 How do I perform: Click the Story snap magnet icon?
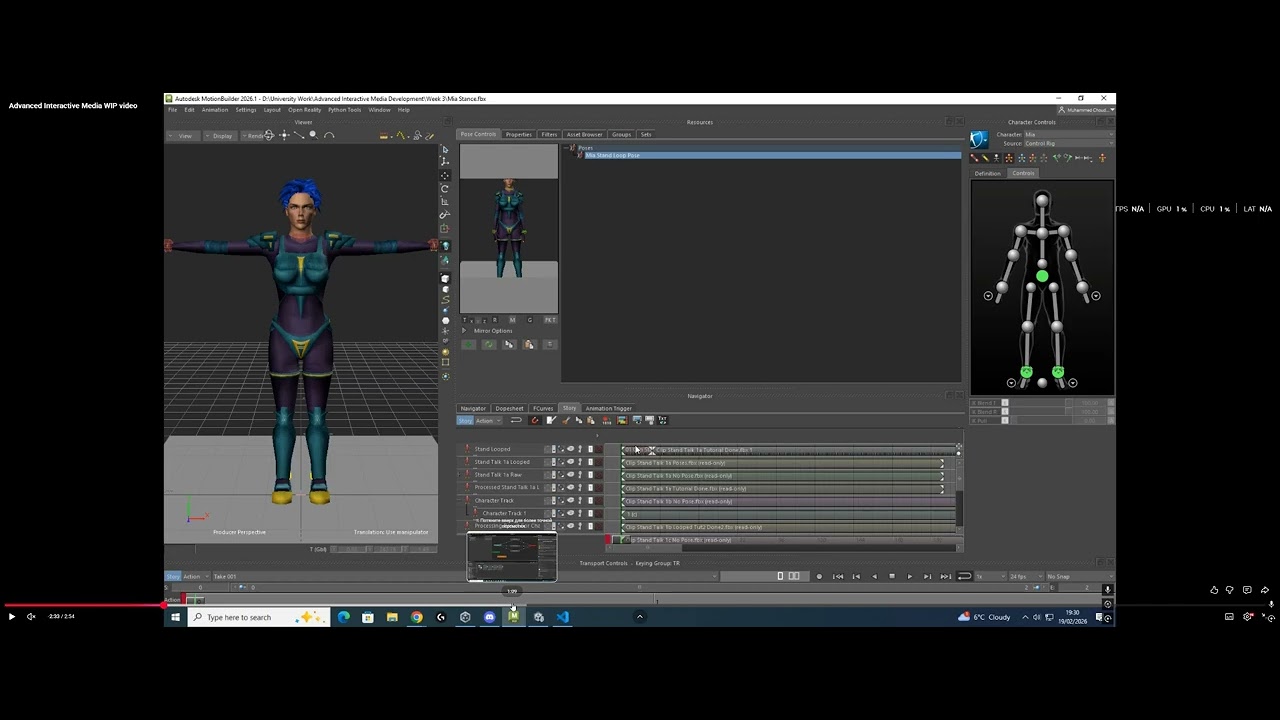[x=535, y=421]
